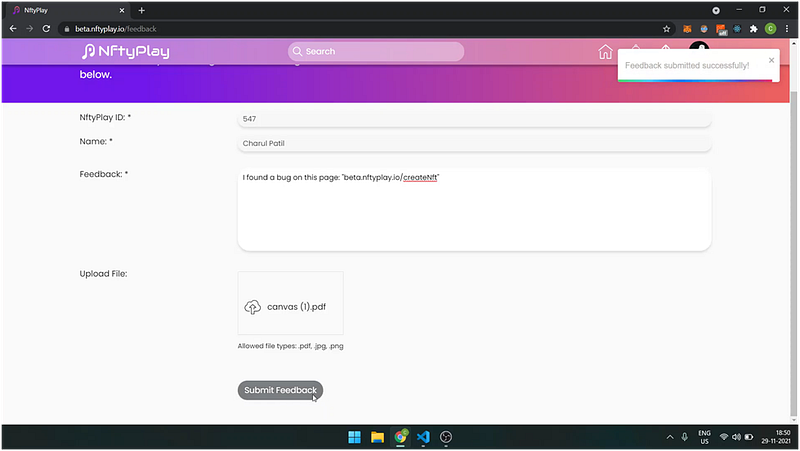Open the taskbar clock and date
The width and height of the screenshot is (800, 451).
coord(776,437)
